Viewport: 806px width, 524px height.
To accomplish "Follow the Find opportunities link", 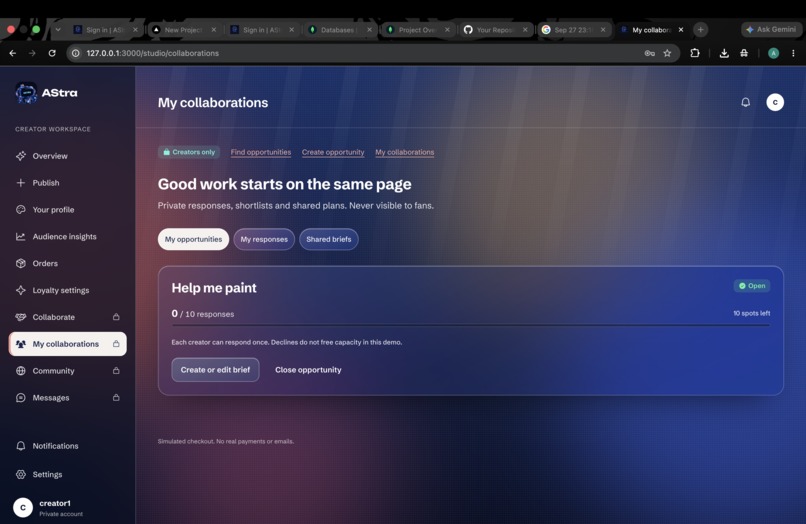I will point(261,152).
